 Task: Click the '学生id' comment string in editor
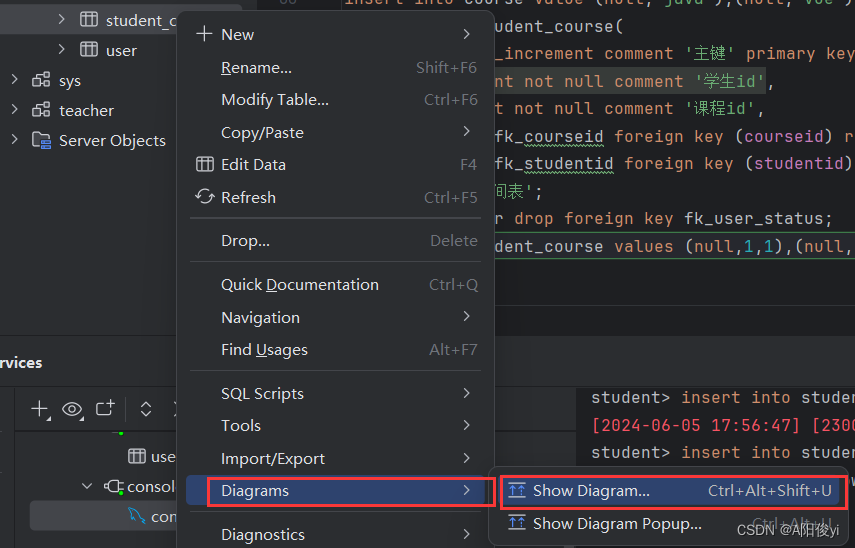tap(730, 81)
